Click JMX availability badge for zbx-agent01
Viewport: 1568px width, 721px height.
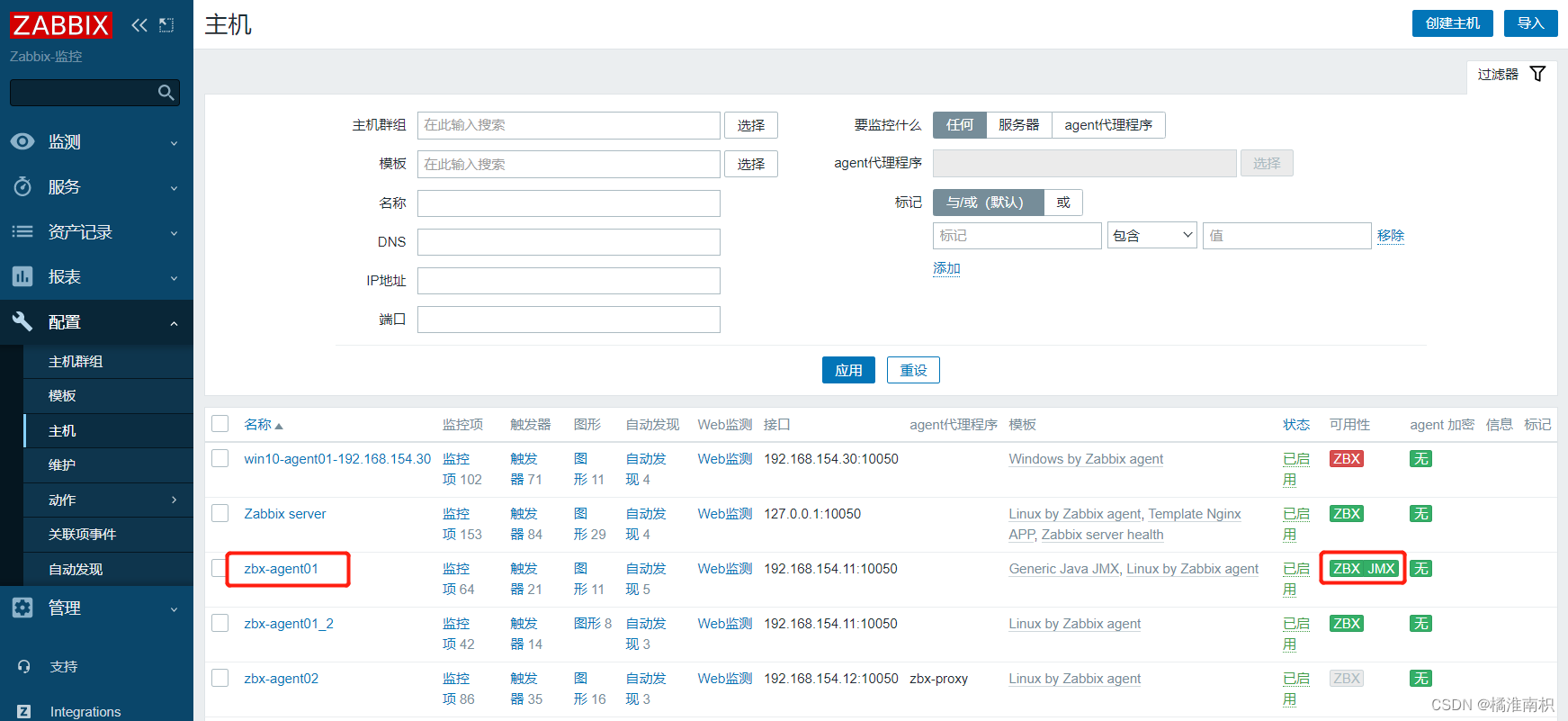[1381, 569]
